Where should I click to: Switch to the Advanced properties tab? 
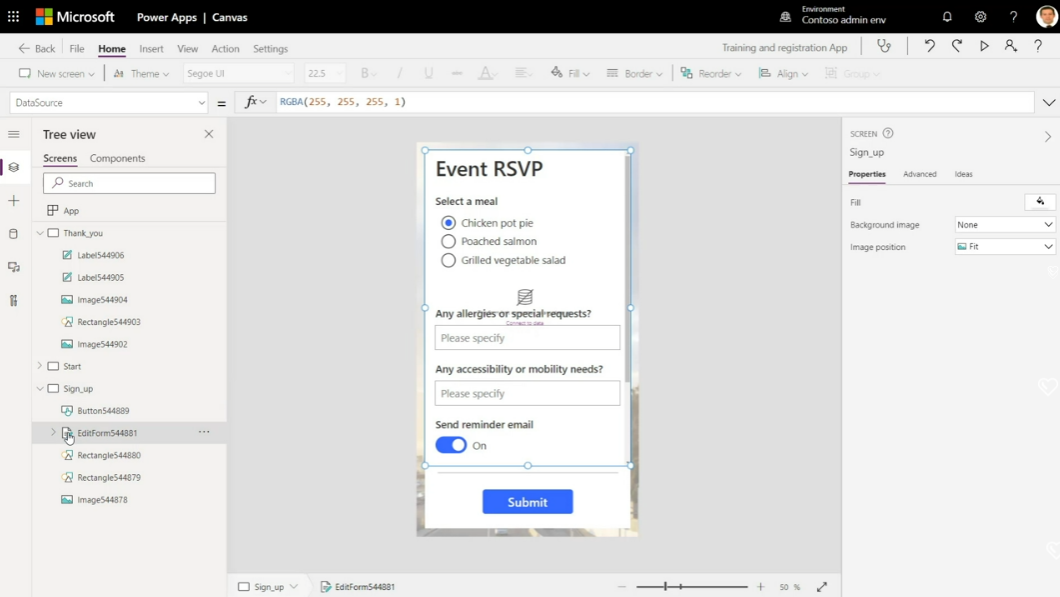919,174
